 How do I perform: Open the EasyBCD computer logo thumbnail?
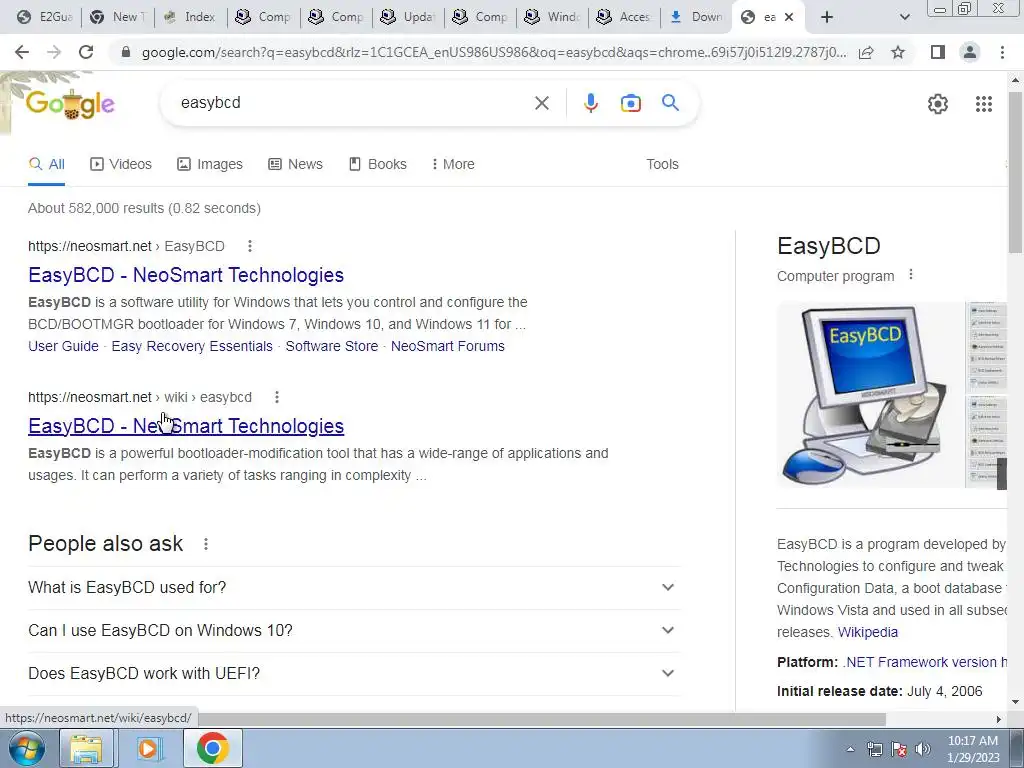[x=870, y=394]
